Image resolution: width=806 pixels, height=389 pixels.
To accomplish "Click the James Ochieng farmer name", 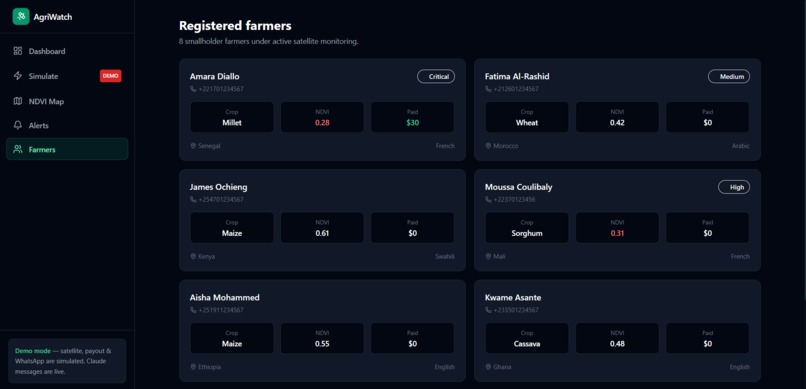I will (218, 187).
